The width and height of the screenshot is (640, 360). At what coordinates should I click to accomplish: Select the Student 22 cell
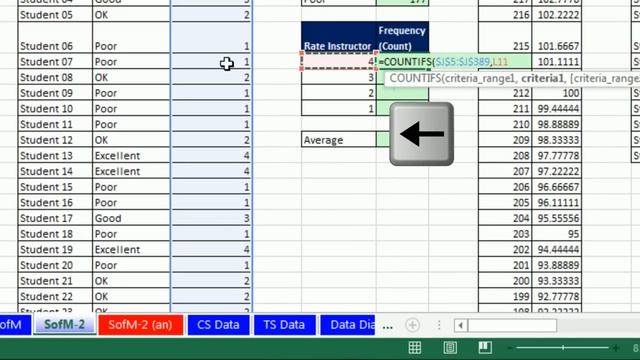pyautogui.click(x=55, y=296)
